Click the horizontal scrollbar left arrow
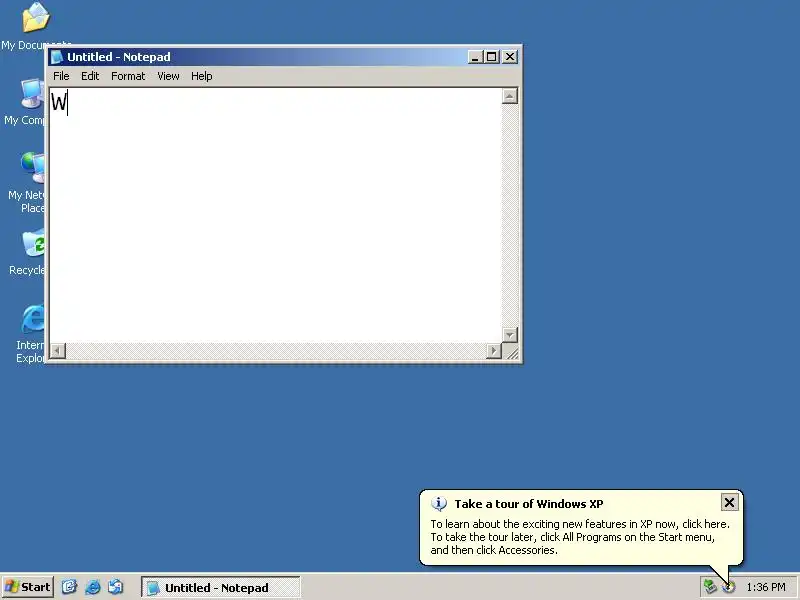Screen dimensions: 800x600 [58, 351]
